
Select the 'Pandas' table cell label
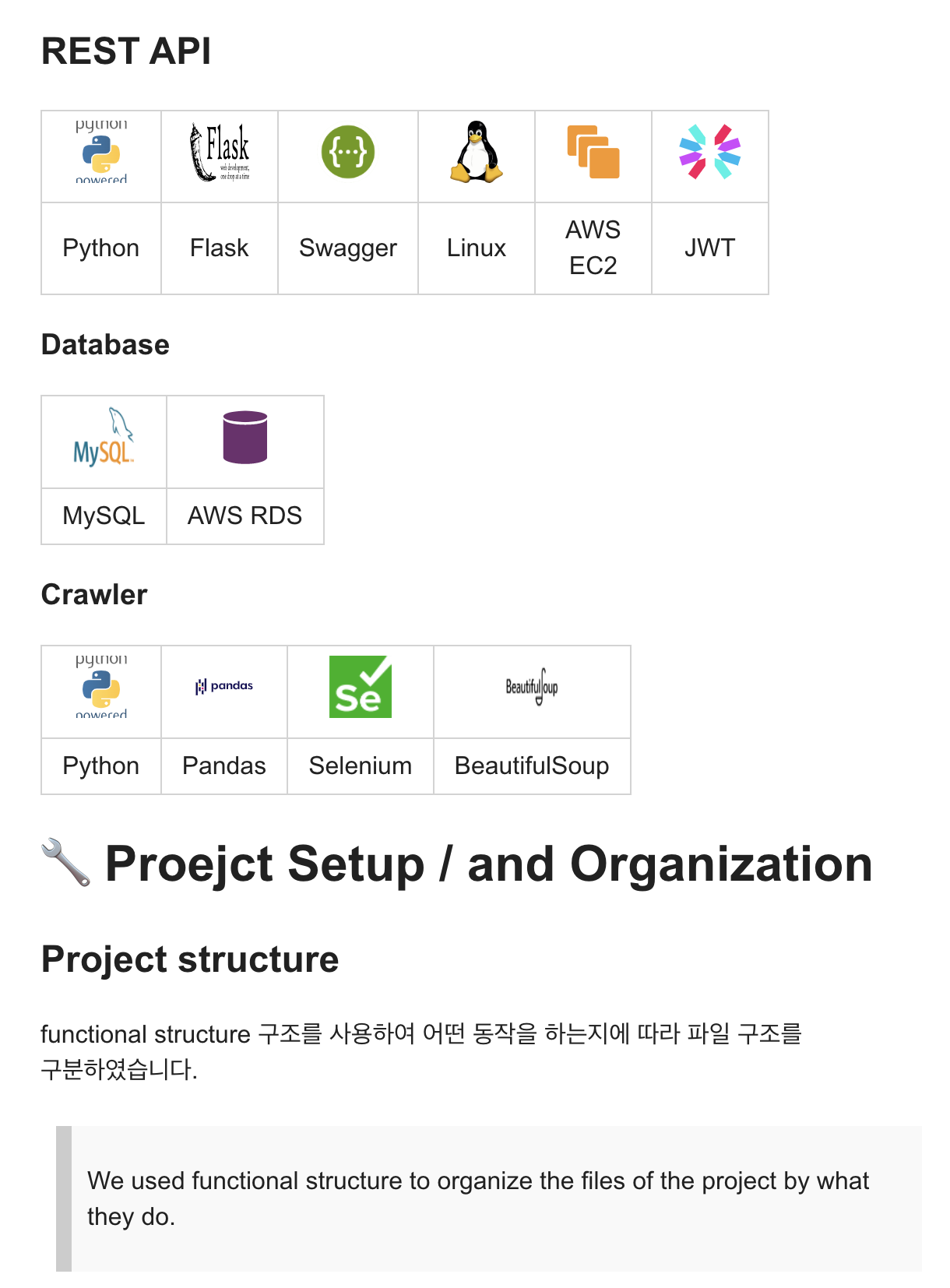pyautogui.click(x=224, y=766)
